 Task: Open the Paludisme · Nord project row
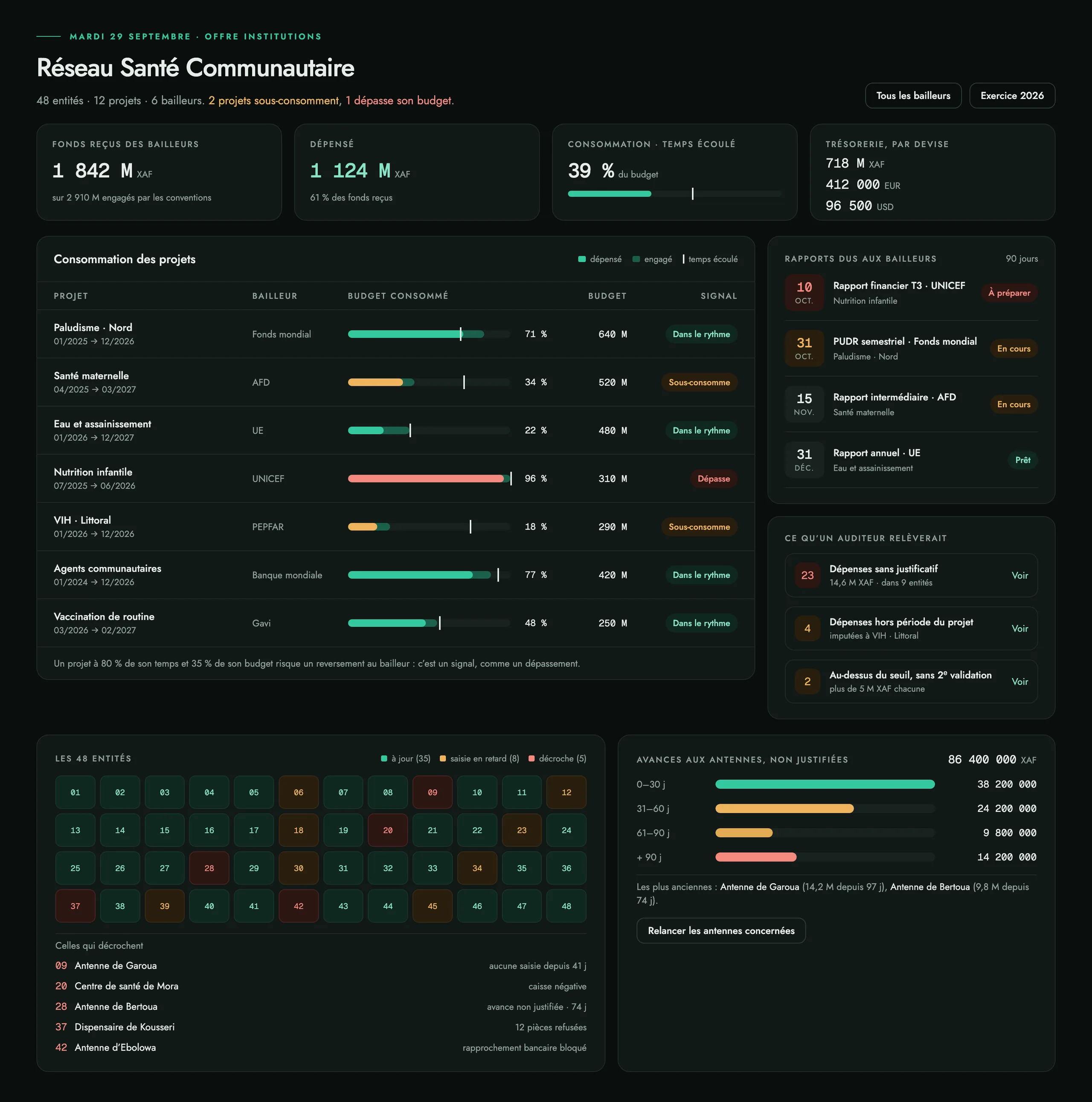coord(396,334)
